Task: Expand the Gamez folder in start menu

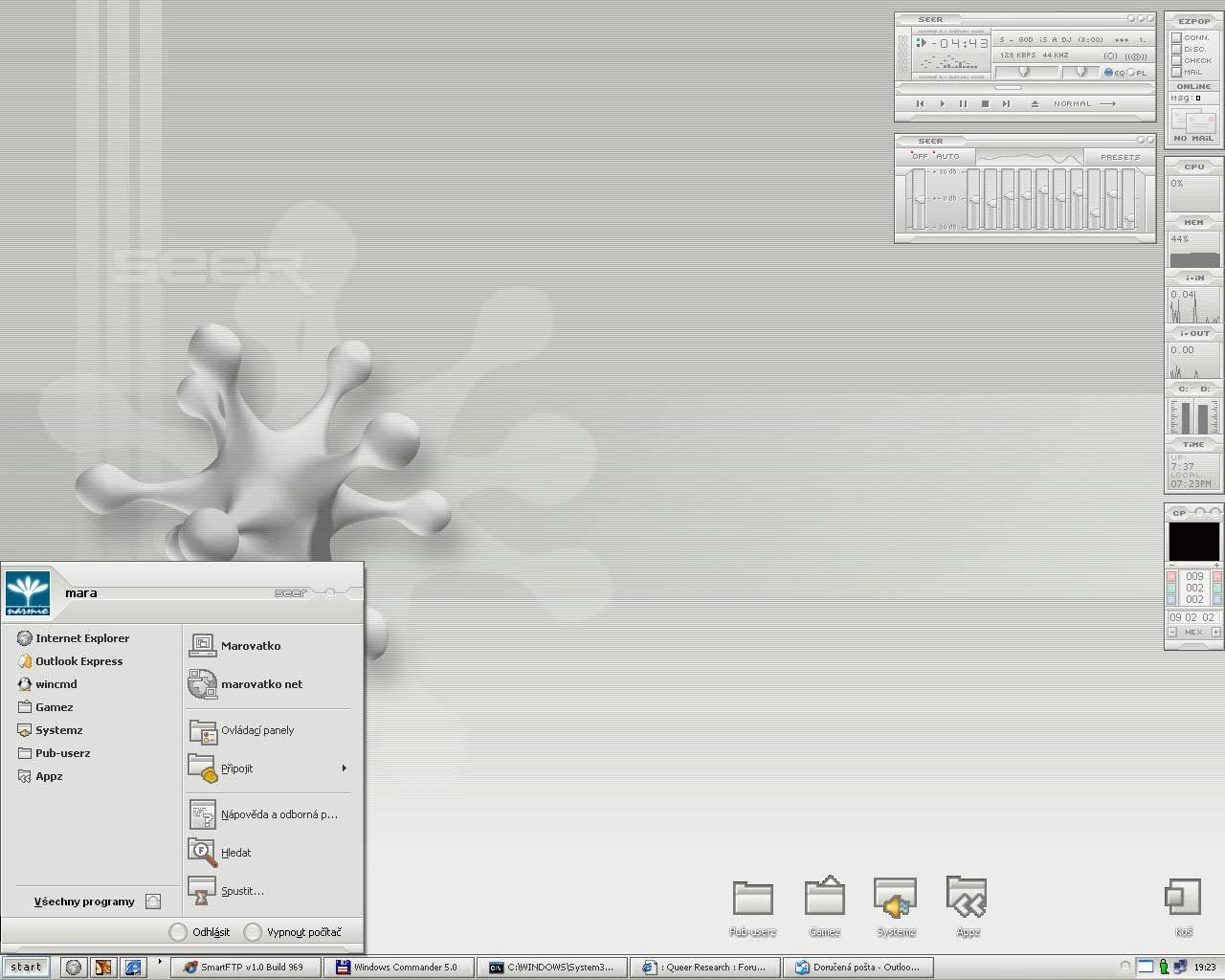Action: pos(46,707)
